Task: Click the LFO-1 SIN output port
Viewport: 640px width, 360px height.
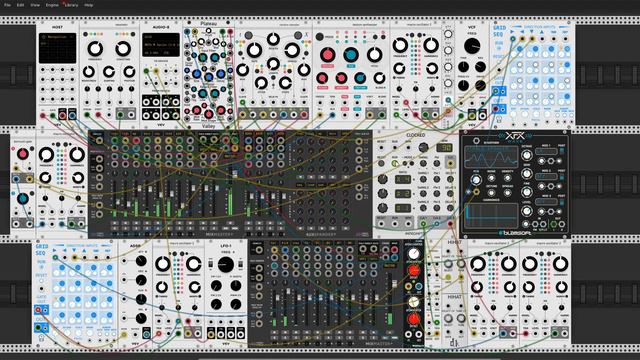Action: [x=211, y=334]
